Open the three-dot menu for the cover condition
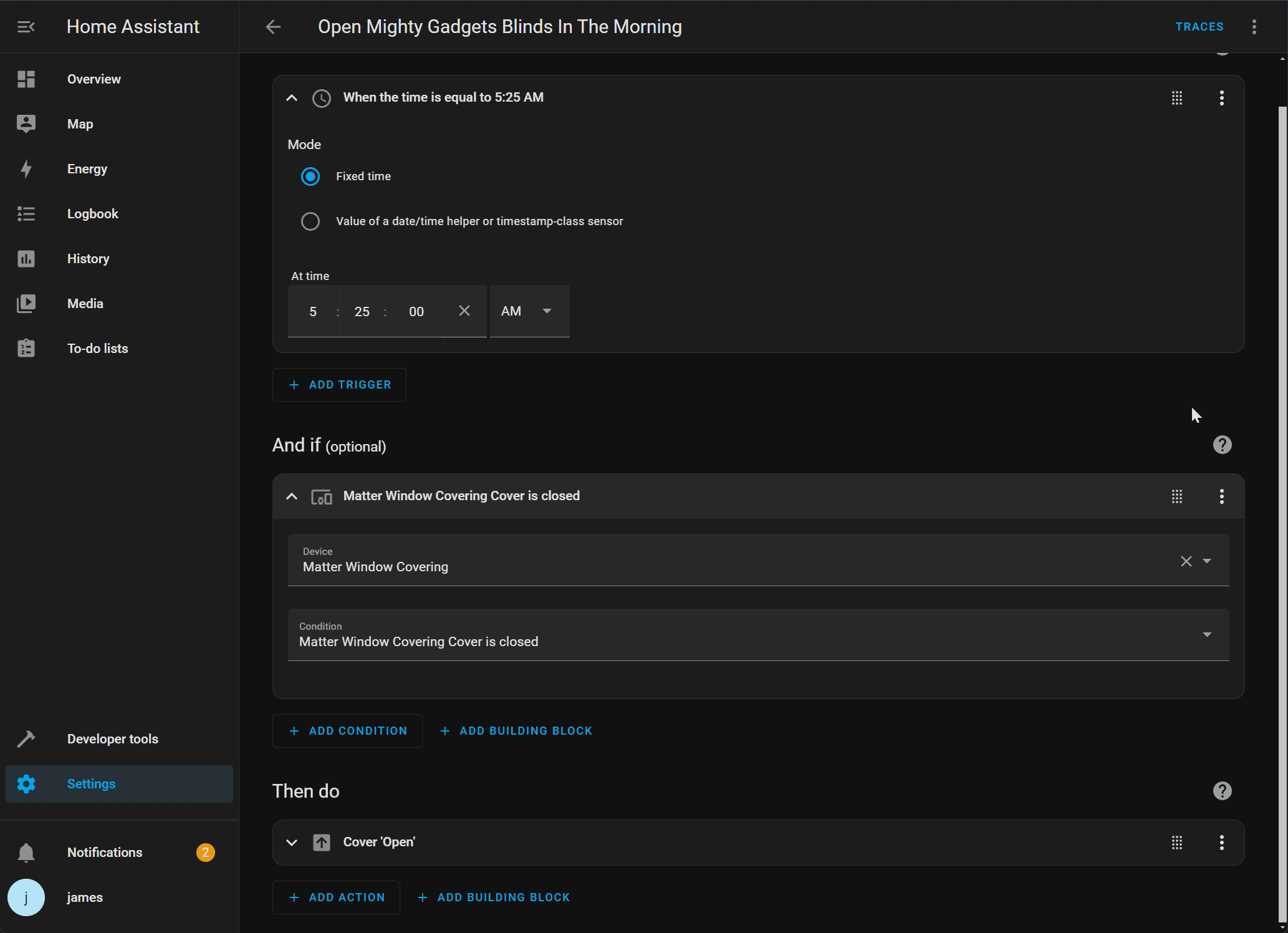 [x=1221, y=496]
